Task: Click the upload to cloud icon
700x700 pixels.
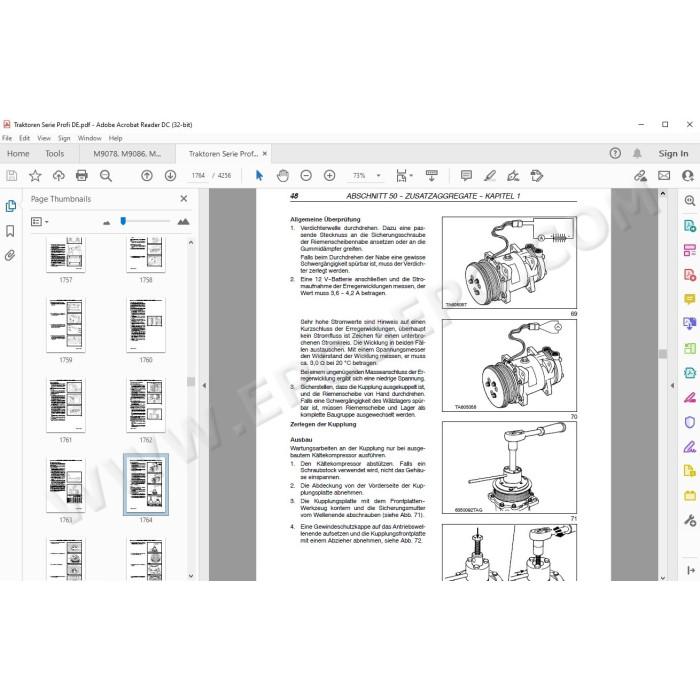Action: click(x=58, y=176)
